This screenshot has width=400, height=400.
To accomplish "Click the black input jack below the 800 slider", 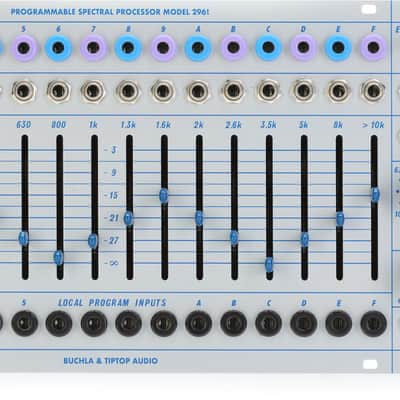I will (59, 323).
